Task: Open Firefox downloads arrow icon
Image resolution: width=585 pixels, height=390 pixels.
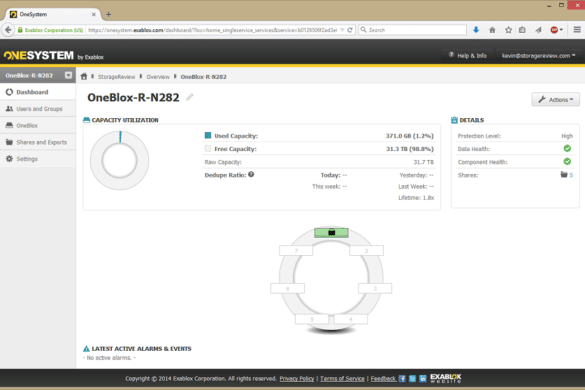Action: [x=476, y=30]
